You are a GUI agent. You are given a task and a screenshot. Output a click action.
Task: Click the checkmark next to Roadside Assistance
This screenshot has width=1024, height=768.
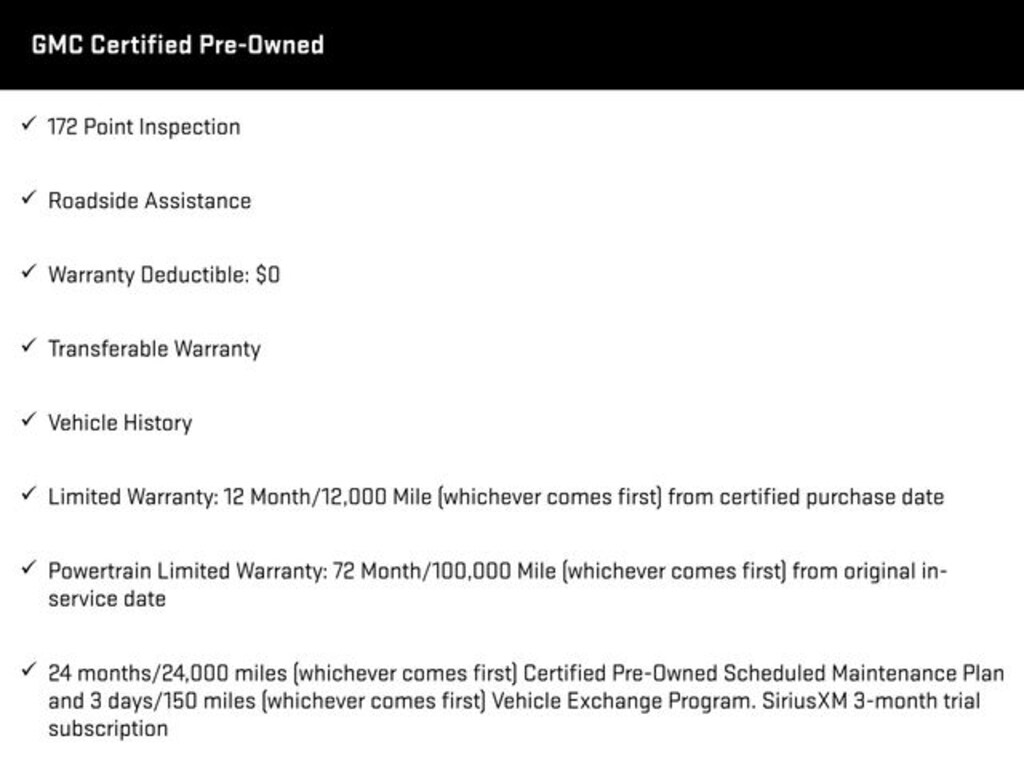tap(28, 198)
